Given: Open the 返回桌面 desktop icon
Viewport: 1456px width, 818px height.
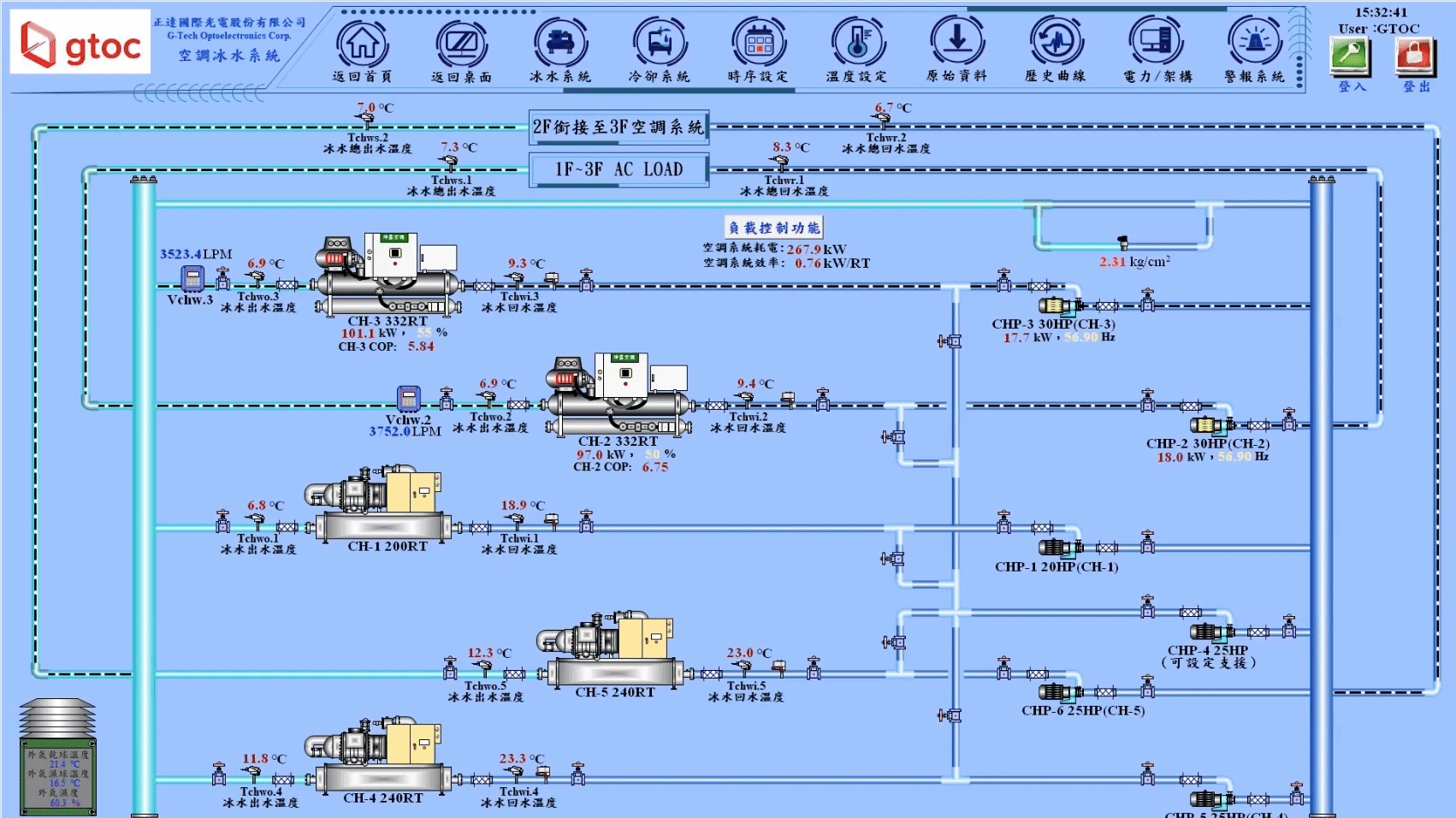Looking at the screenshot, I should click(461, 43).
